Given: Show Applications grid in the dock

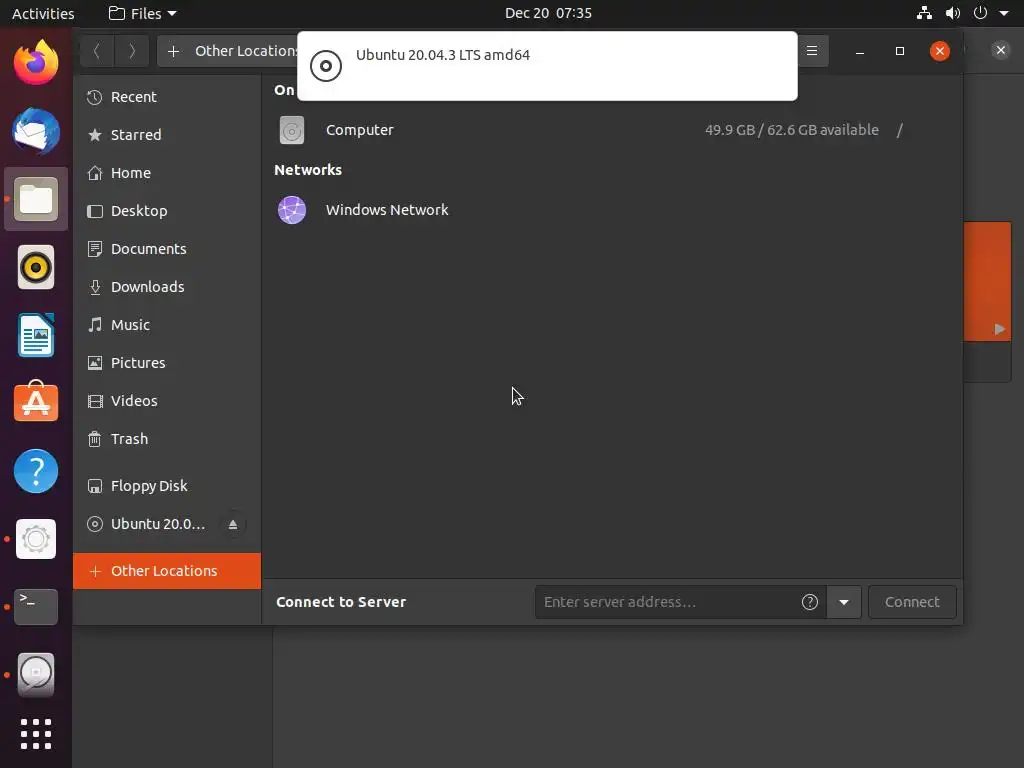Looking at the screenshot, I should [x=36, y=734].
